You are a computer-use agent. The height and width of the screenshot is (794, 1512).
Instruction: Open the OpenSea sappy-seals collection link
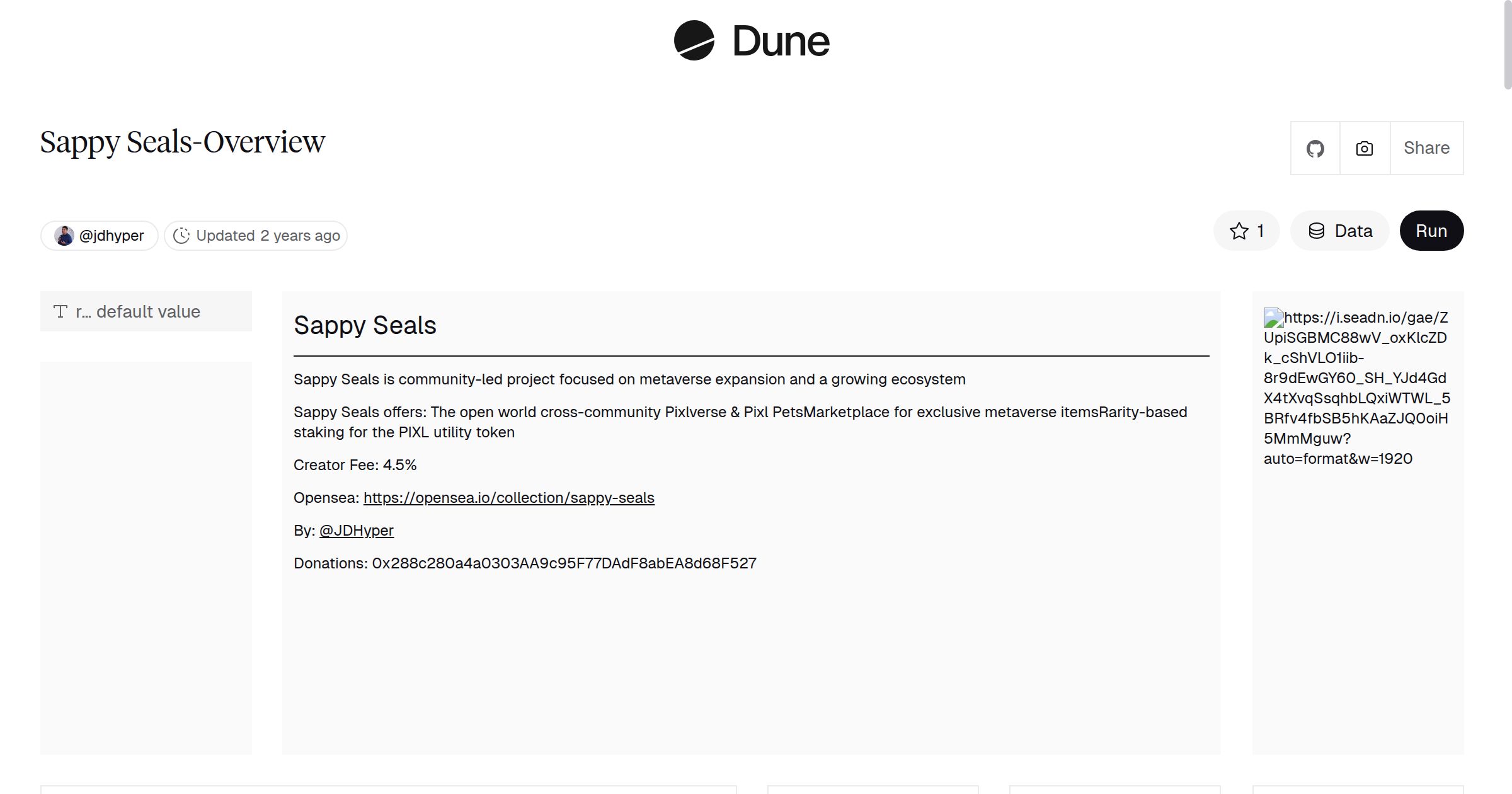coord(508,498)
